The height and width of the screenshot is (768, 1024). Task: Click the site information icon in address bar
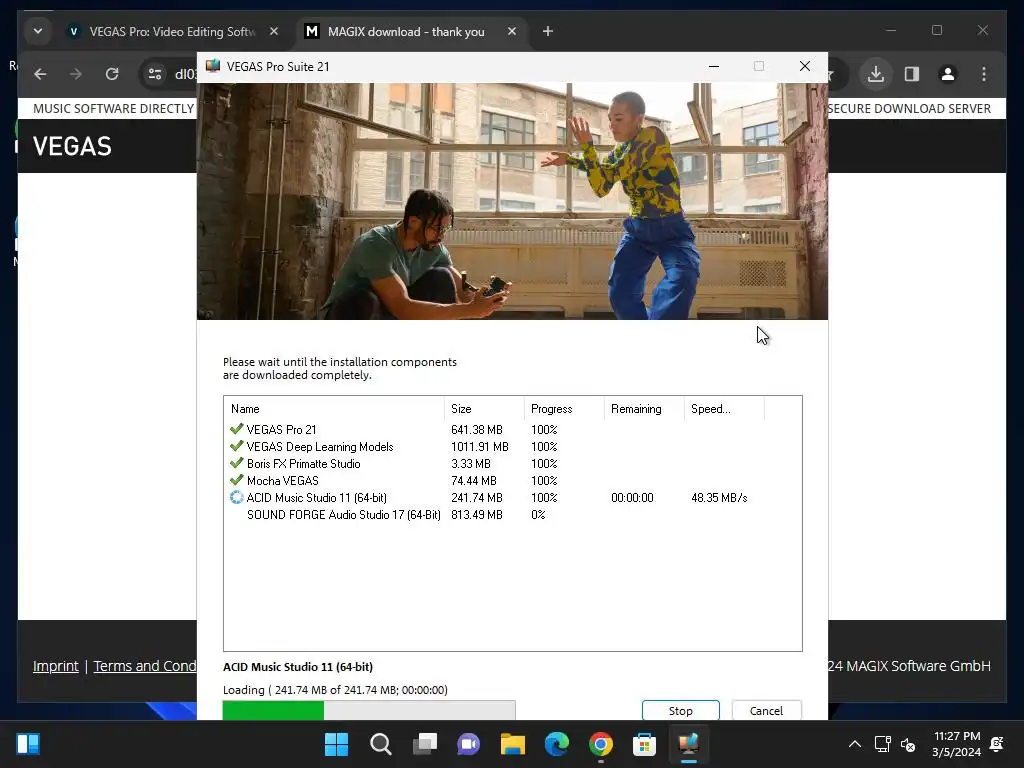[155, 74]
